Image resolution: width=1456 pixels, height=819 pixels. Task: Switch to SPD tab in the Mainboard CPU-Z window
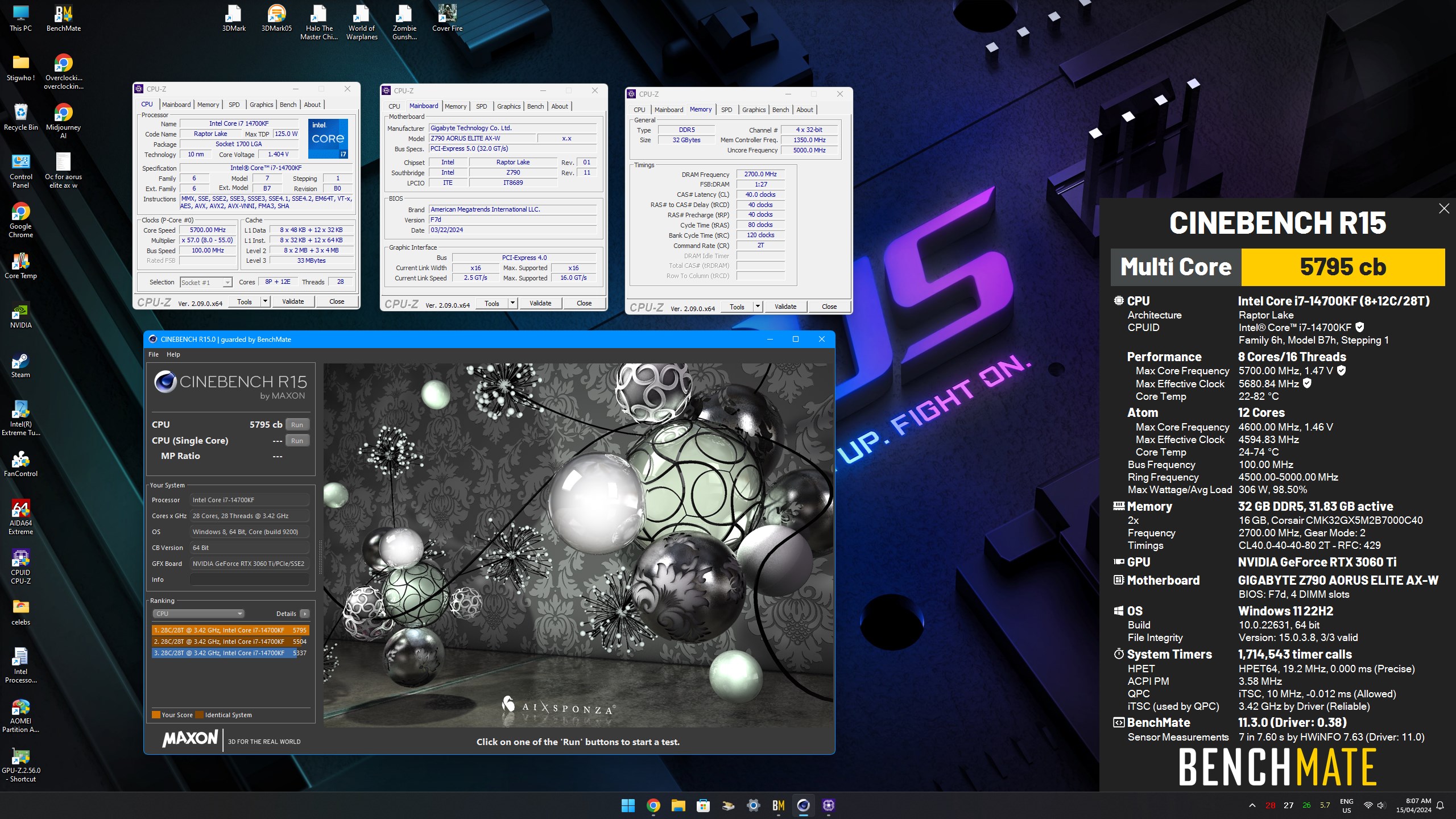(x=481, y=106)
